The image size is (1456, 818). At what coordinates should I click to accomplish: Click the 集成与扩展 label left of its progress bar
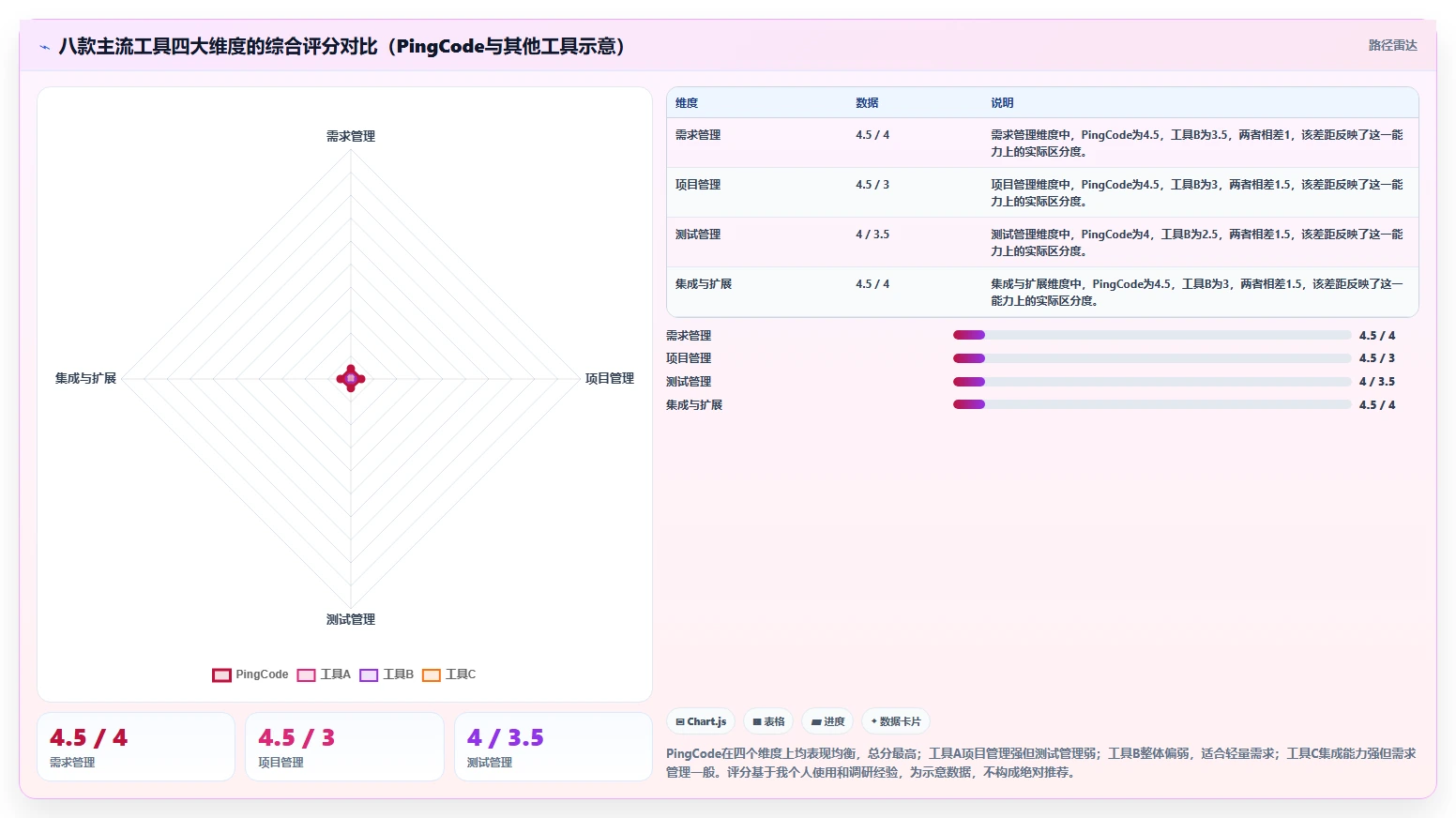(694, 405)
